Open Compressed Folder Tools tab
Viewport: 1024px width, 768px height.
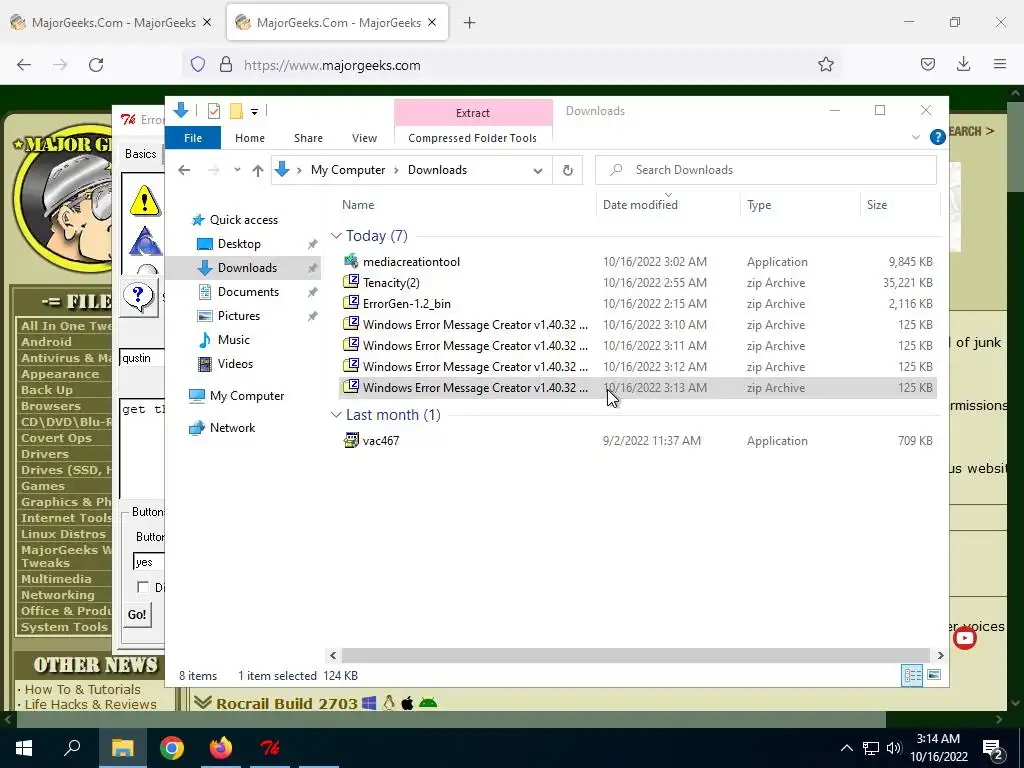point(472,138)
